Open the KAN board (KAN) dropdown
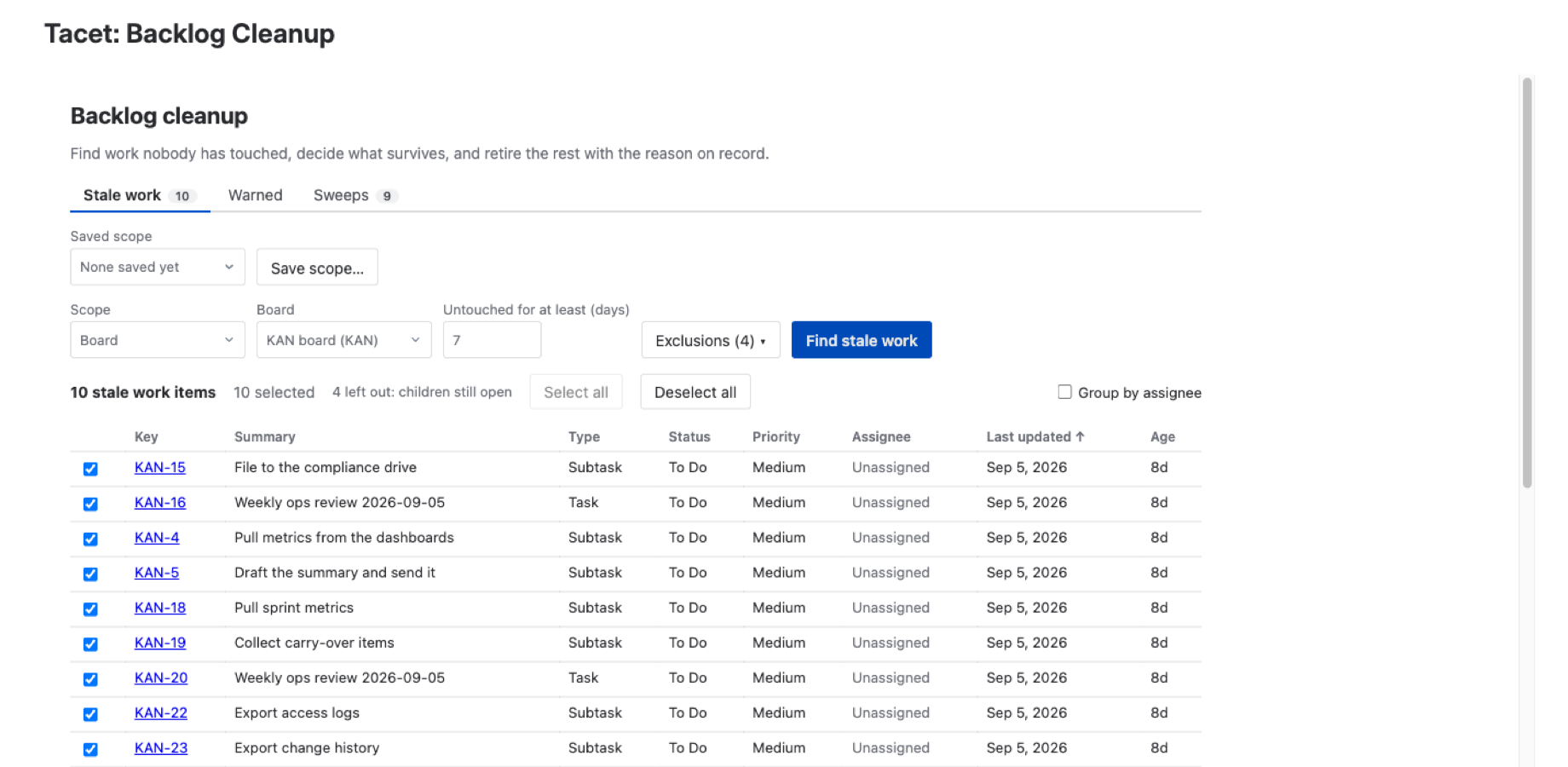The image size is (1568, 767). (343, 340)
